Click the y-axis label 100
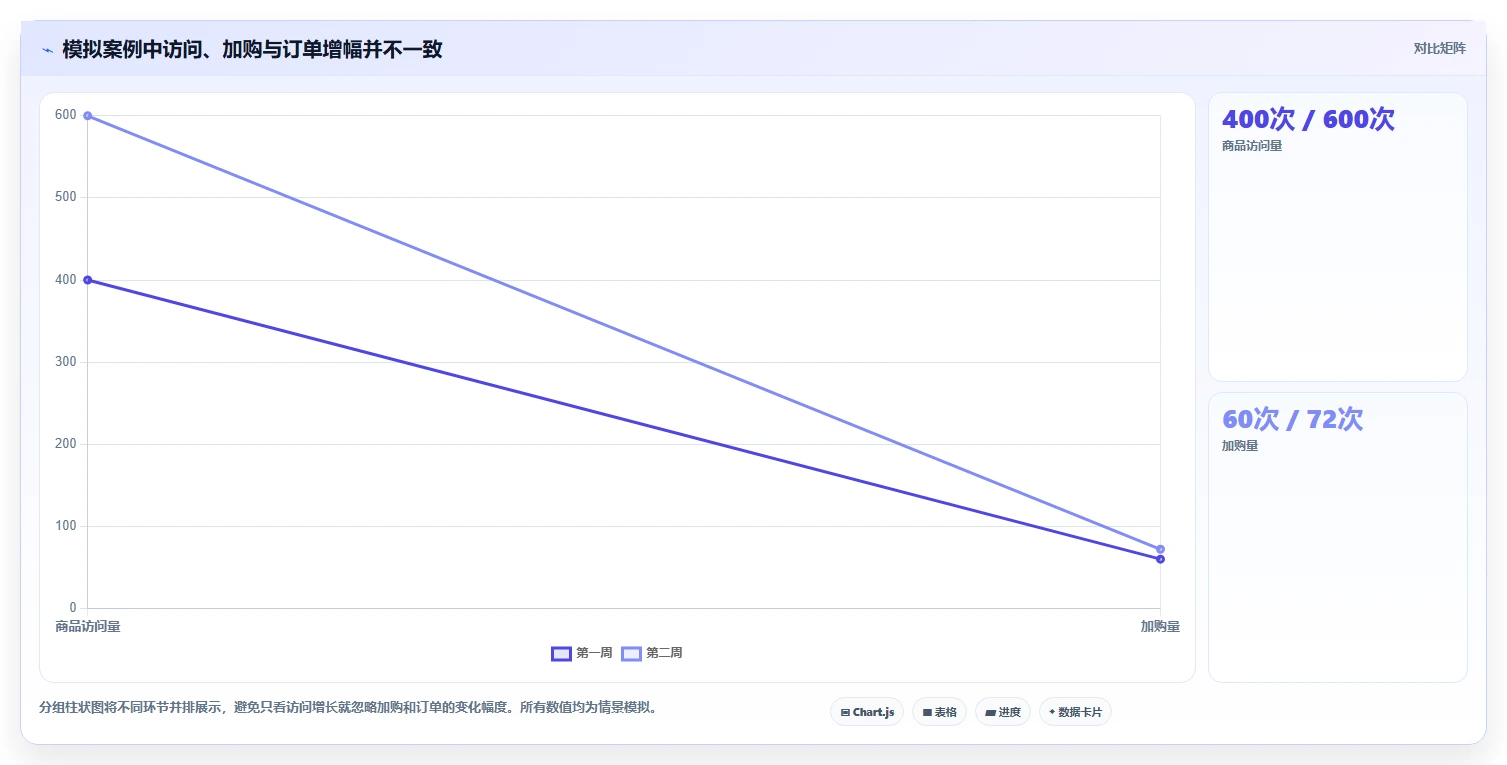The image size is (1507, 765). pyautogui.click(x=66, y=526)
